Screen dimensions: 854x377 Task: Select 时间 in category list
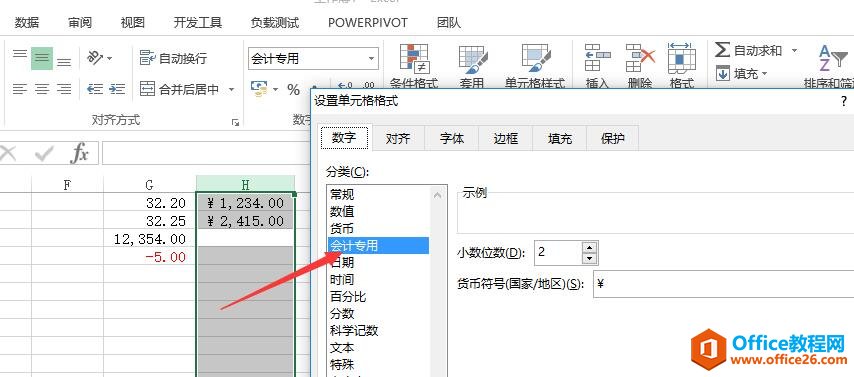click(x=378, y=280)
